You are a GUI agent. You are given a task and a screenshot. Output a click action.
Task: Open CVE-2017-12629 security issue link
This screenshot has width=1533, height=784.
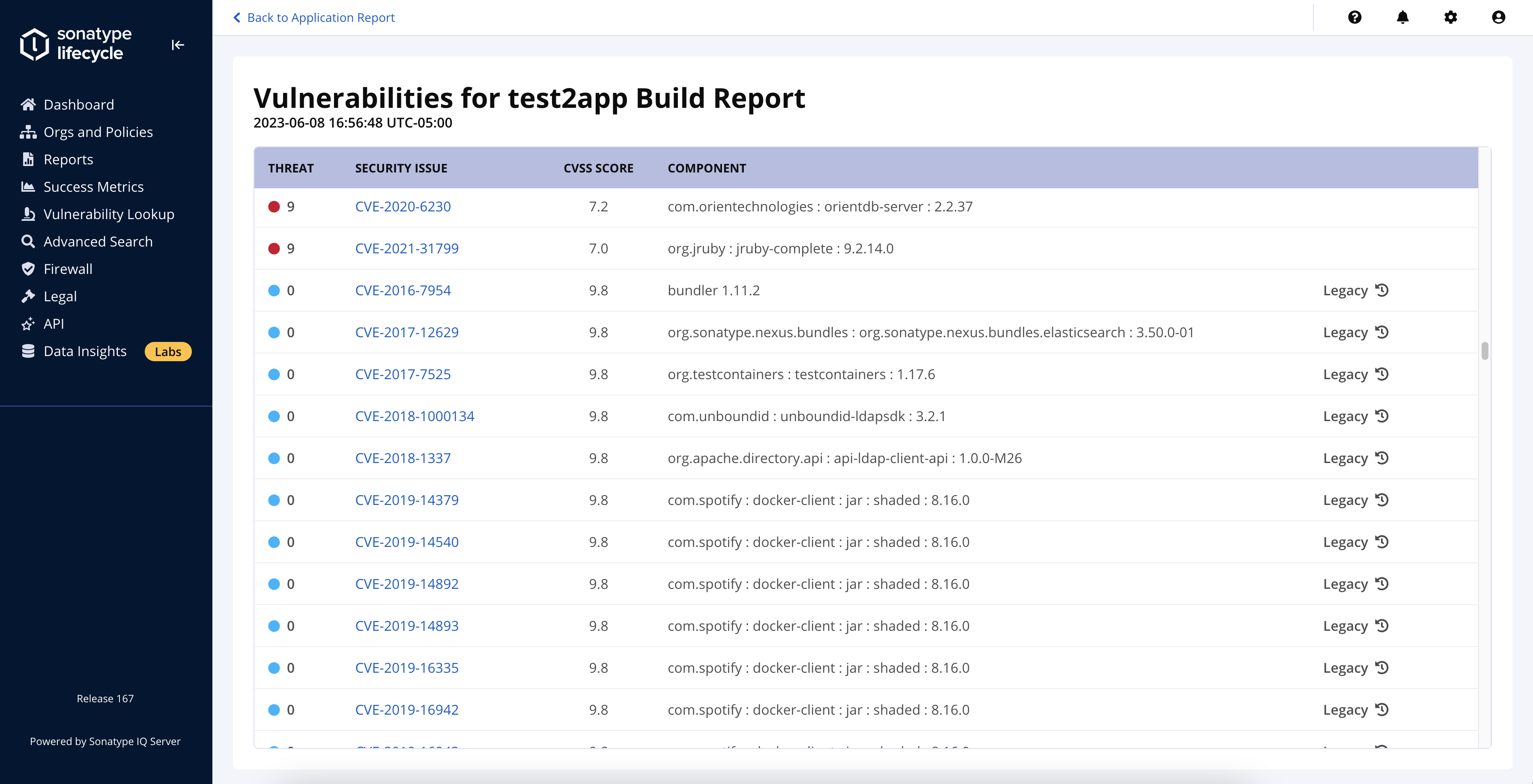click(x=407, y=332)
